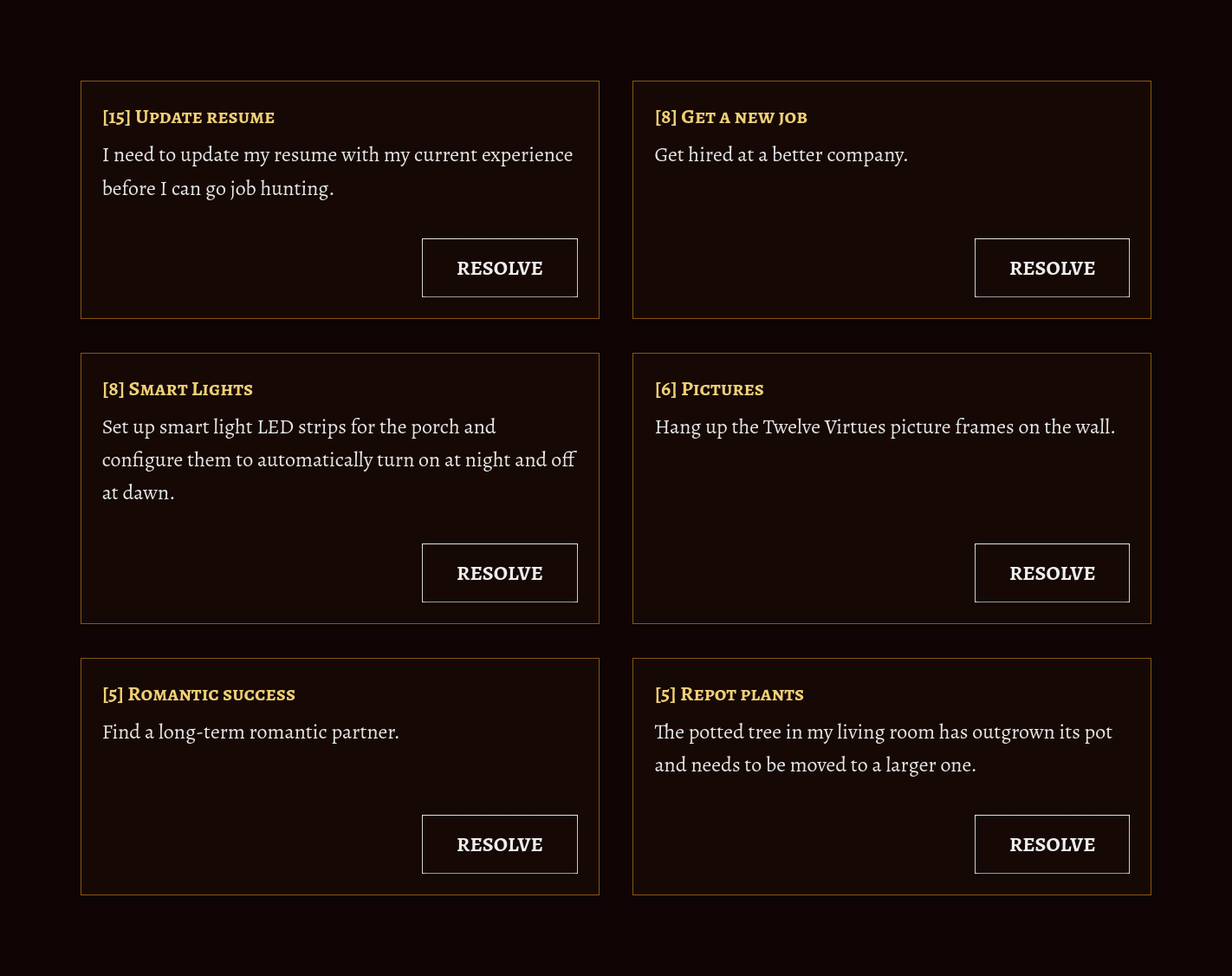The width and height of the screenshot is (1232, 976).
Task: Click 'Get hired at a better company' text
Action: (x=781, y=155)
